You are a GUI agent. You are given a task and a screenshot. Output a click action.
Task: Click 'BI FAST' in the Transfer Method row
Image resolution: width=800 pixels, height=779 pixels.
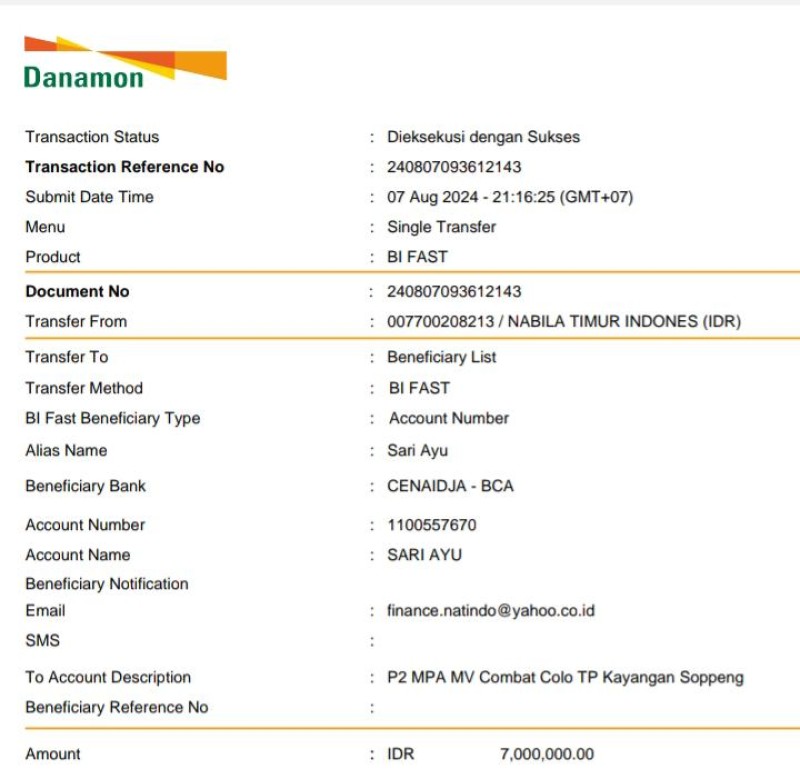(419, 388)
